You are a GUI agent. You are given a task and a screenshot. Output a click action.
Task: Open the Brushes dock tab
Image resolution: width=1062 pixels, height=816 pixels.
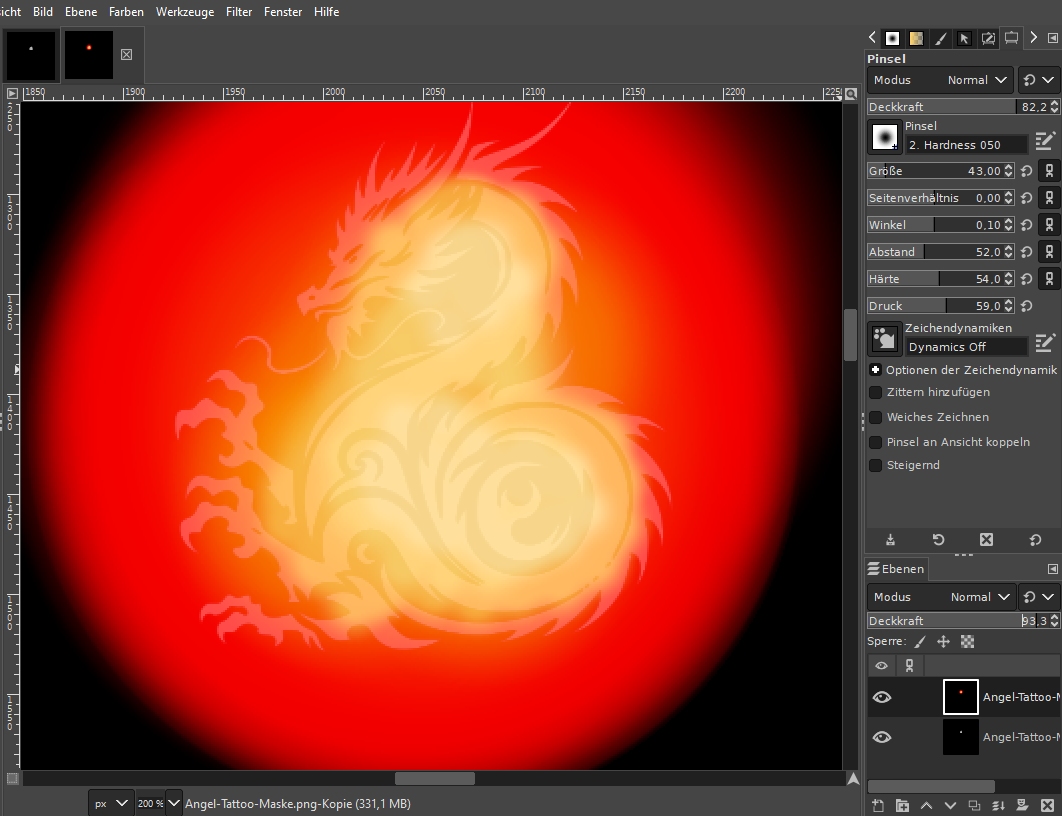[x=893, y=39]
